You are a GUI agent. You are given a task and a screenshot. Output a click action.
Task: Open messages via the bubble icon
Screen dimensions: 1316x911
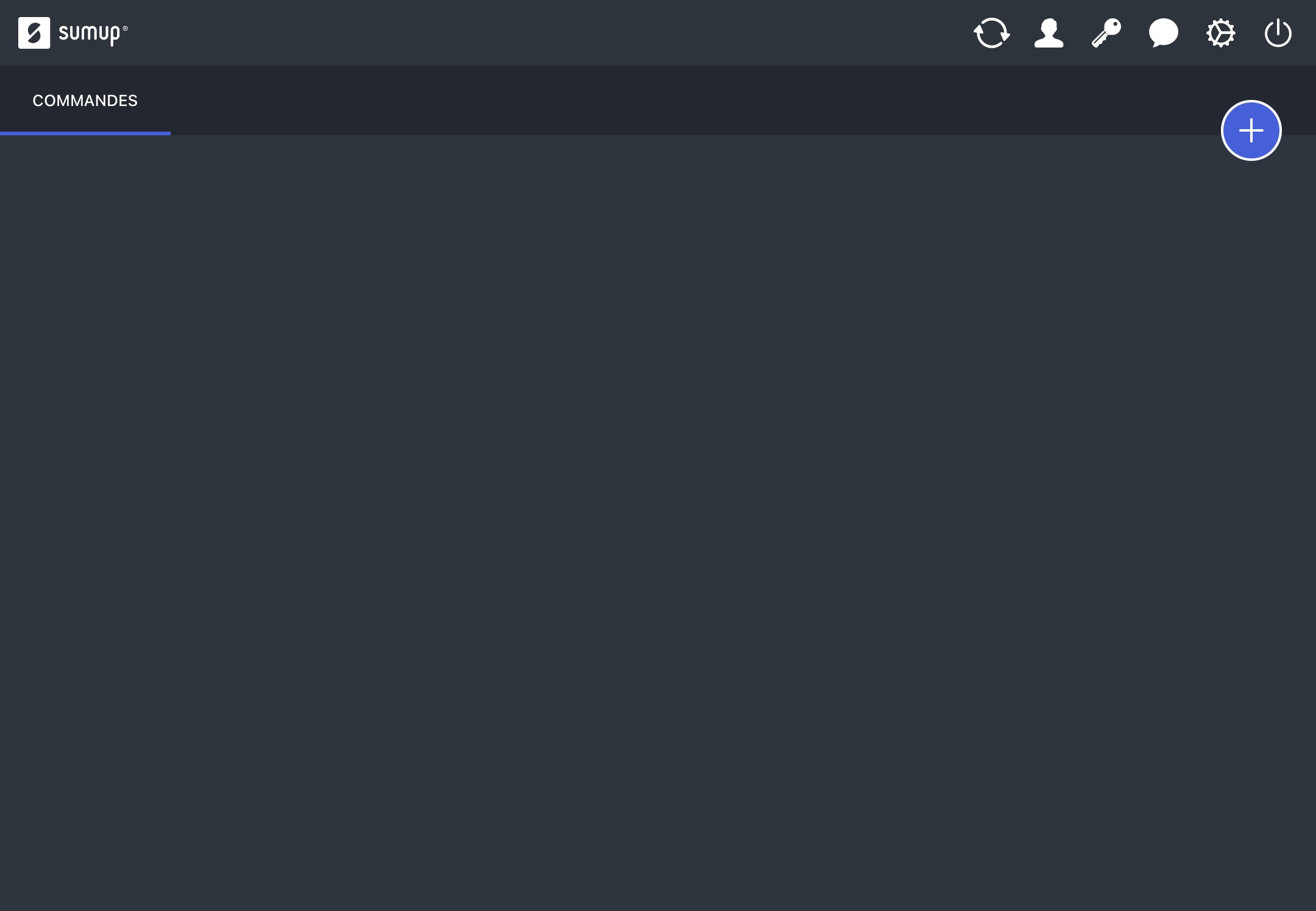coord(1163,33)
